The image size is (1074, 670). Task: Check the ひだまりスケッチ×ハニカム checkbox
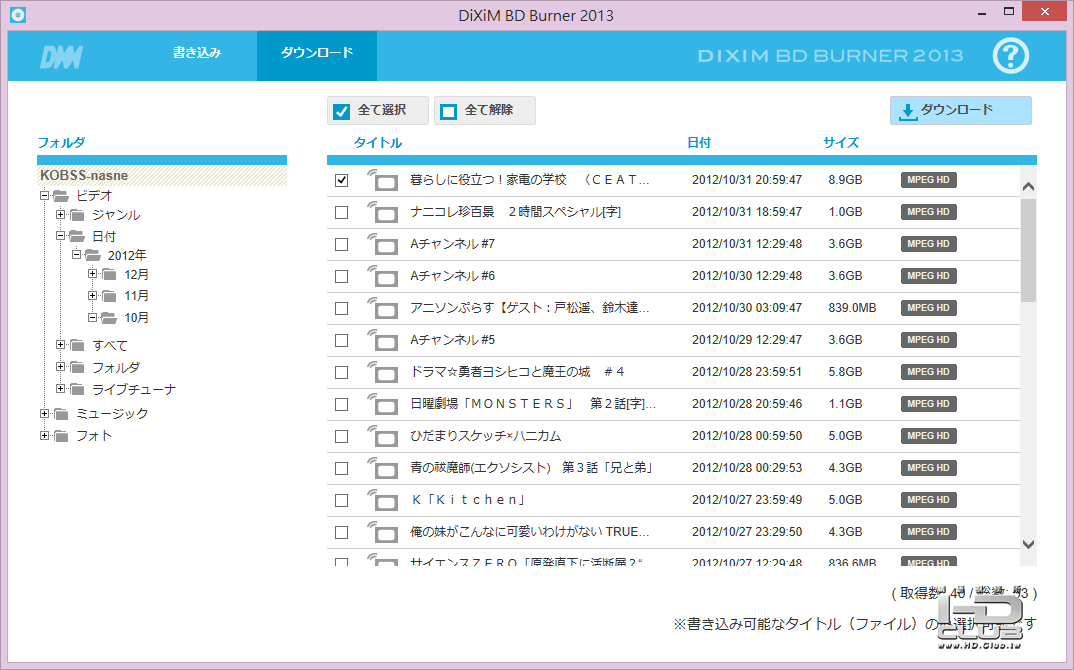(341, 436)
